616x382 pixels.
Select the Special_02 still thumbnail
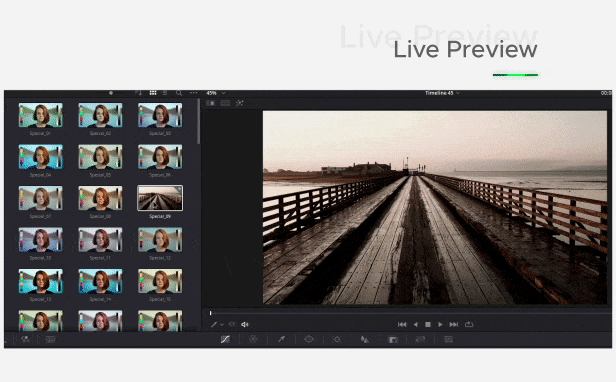pos(100,115)
